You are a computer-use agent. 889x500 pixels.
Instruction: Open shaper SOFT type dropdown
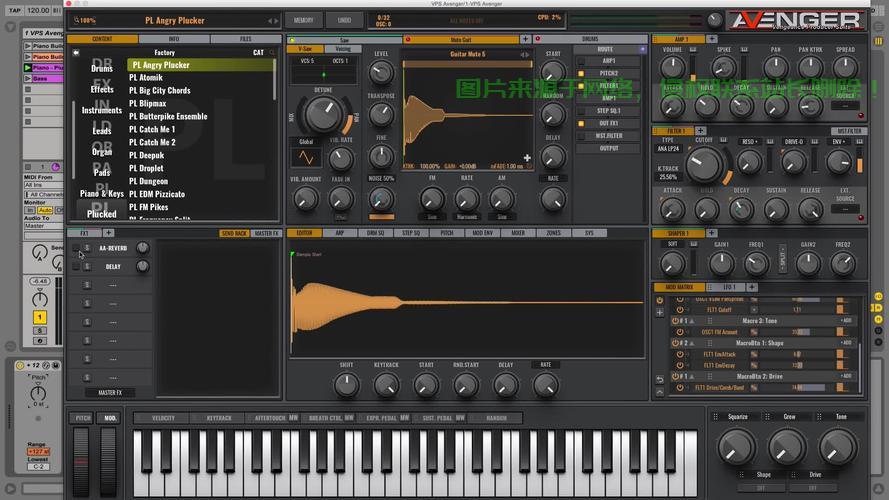pyautogui.click(x=672, y=244)
